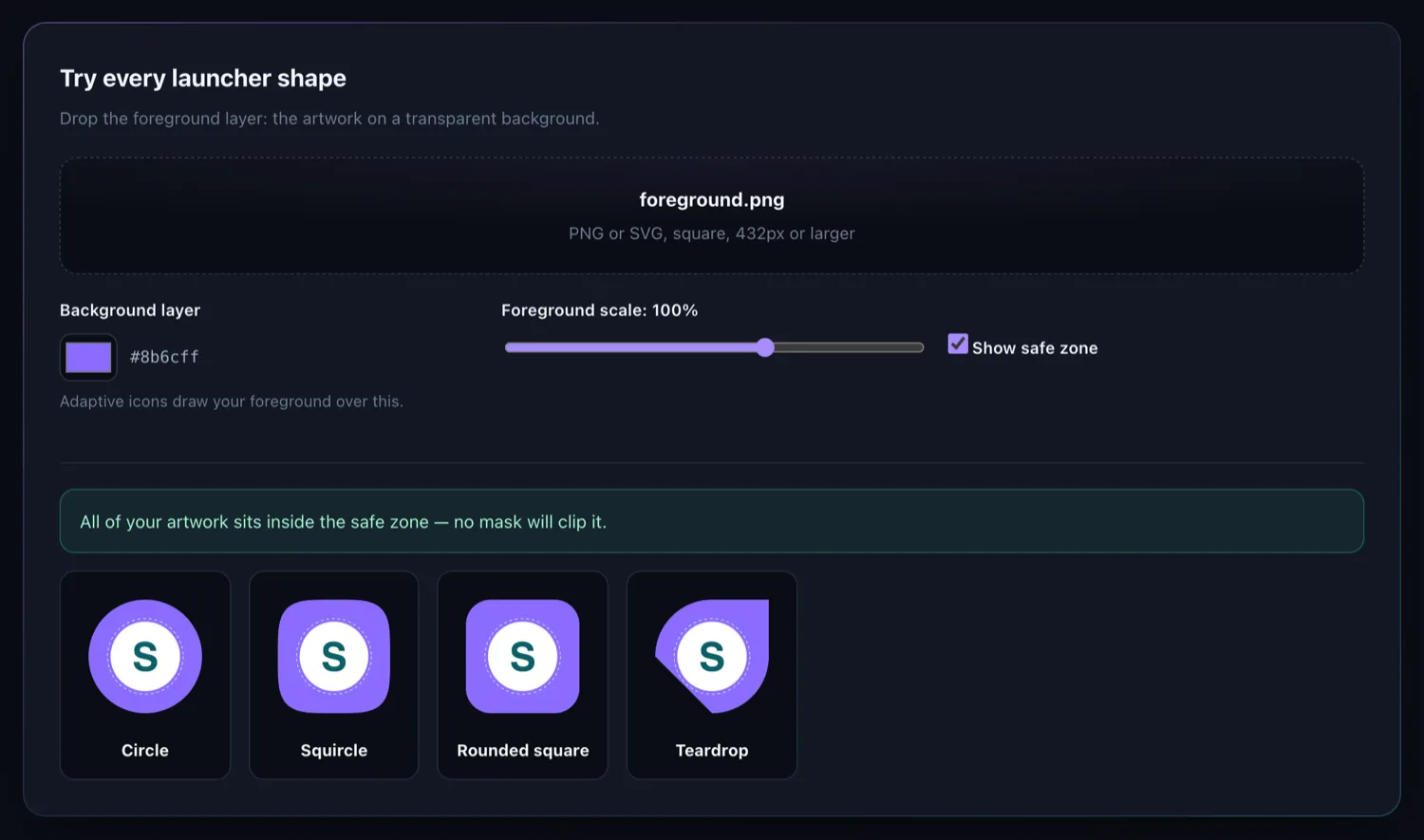The image size is (1424, 840).
Task: Click the Foreground scale: 100% label
Action: coord(600,310)
